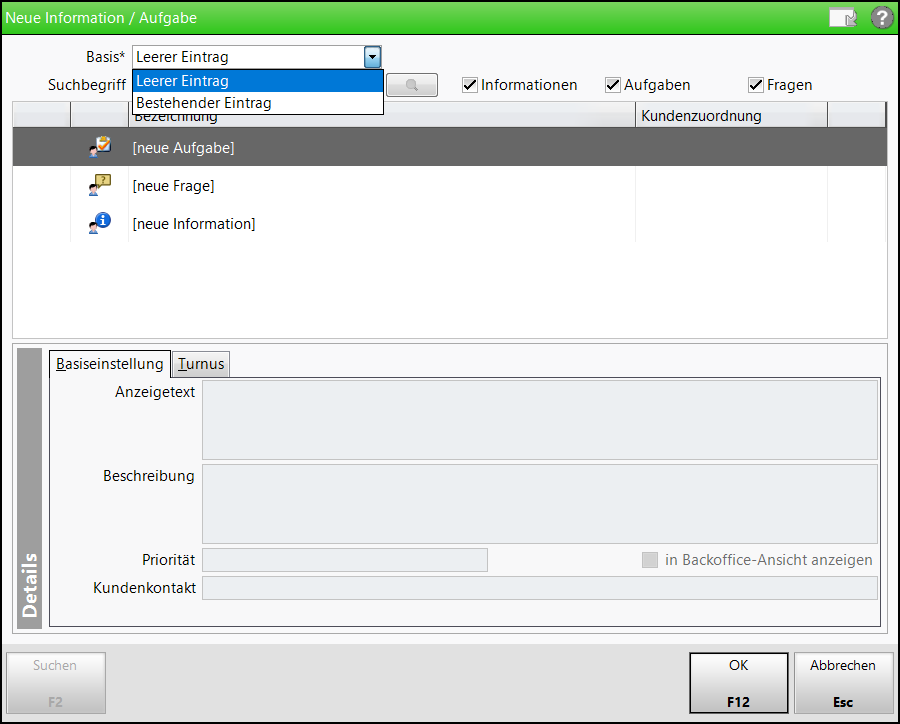This screenshot has height=724, width=900.
Task: Collapse the Basis dropdown arrow
Action: tap(372, 57)
